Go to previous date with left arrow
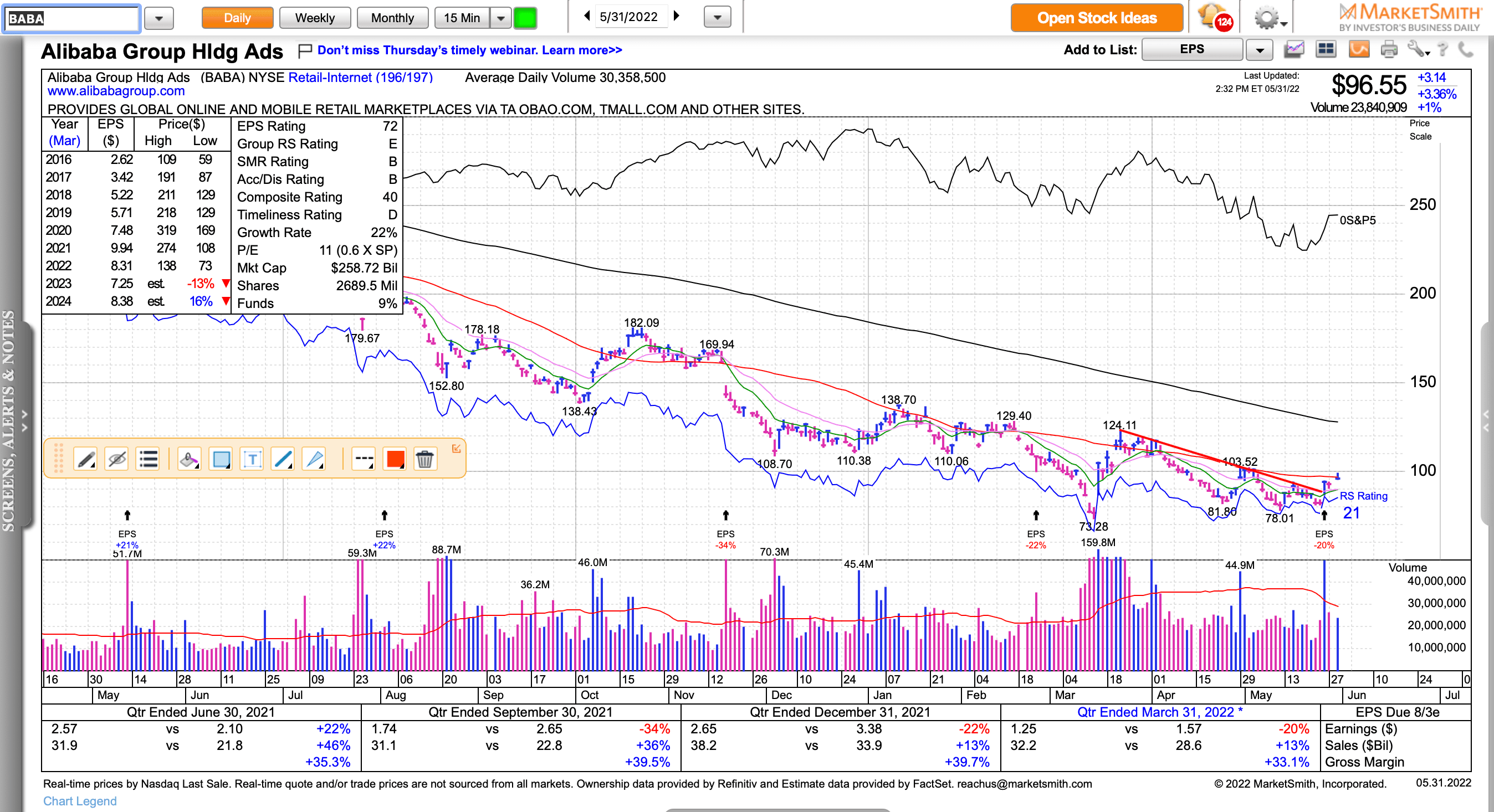The height and width of the screenshot is (812, 1494). click(x=587, y=16)
